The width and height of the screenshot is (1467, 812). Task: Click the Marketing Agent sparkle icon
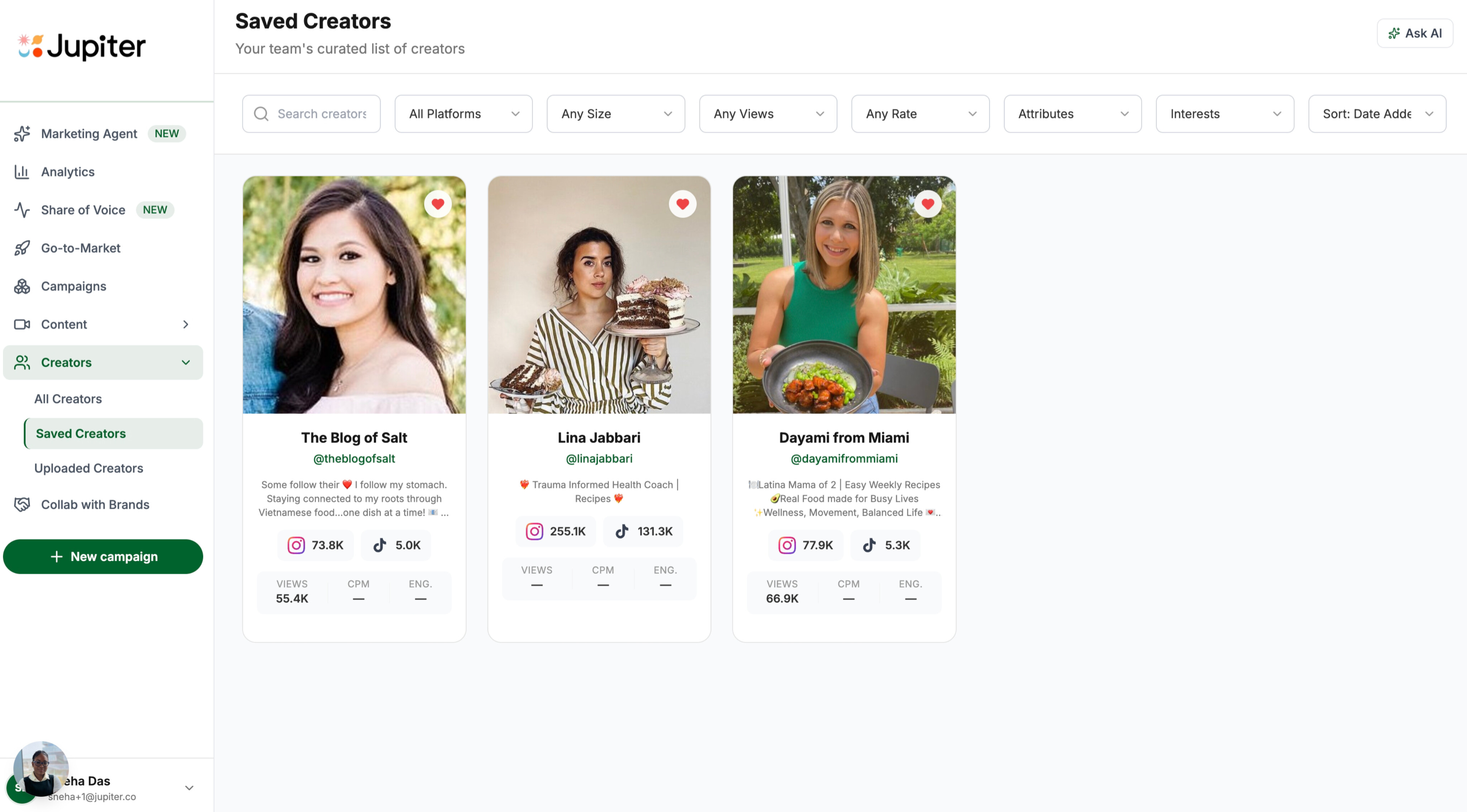21,134
